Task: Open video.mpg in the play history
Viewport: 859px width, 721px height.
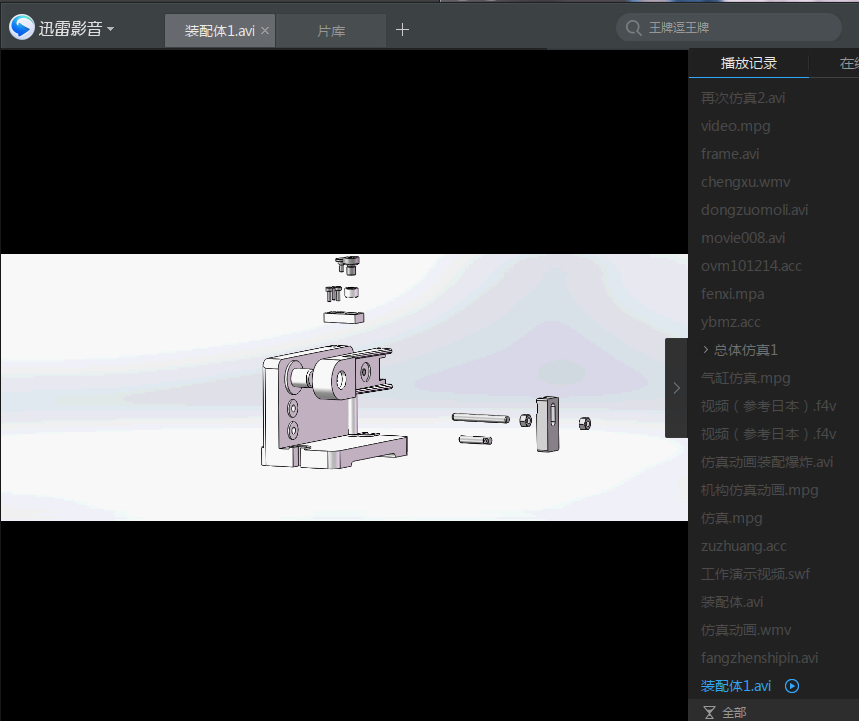Action: 735,126
